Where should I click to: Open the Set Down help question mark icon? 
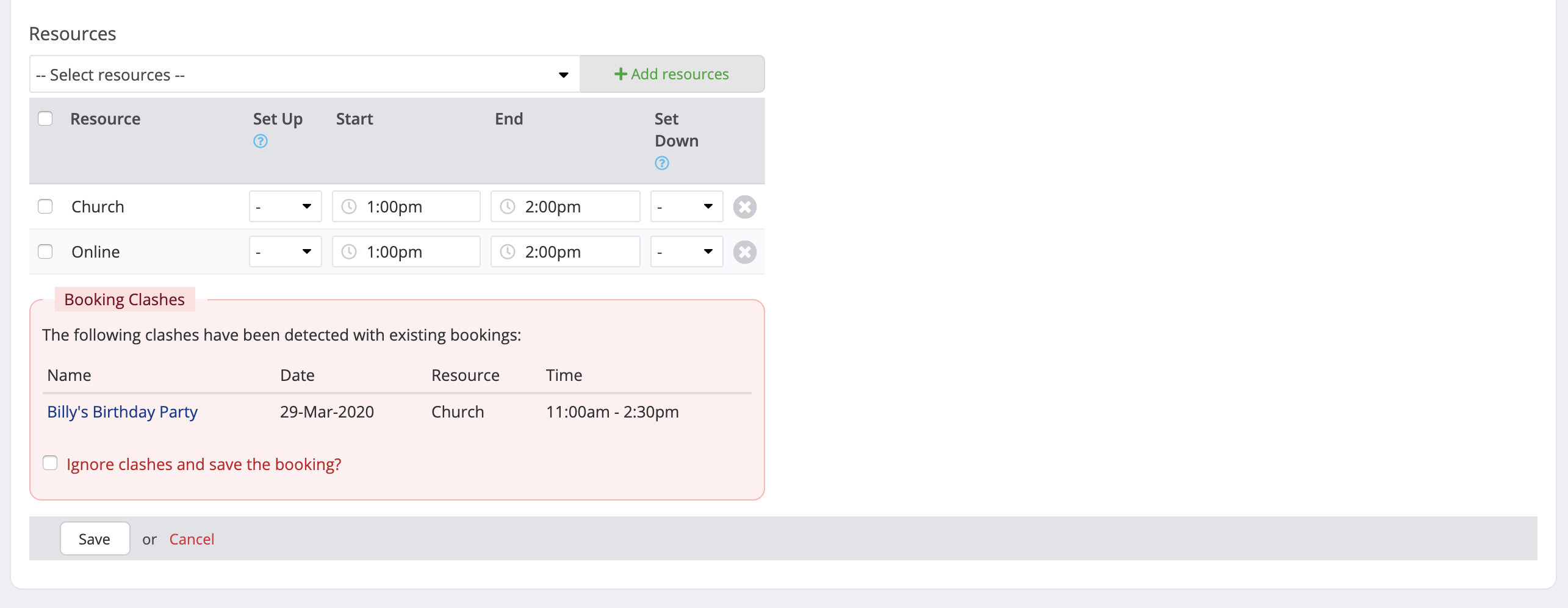(661, 163)
